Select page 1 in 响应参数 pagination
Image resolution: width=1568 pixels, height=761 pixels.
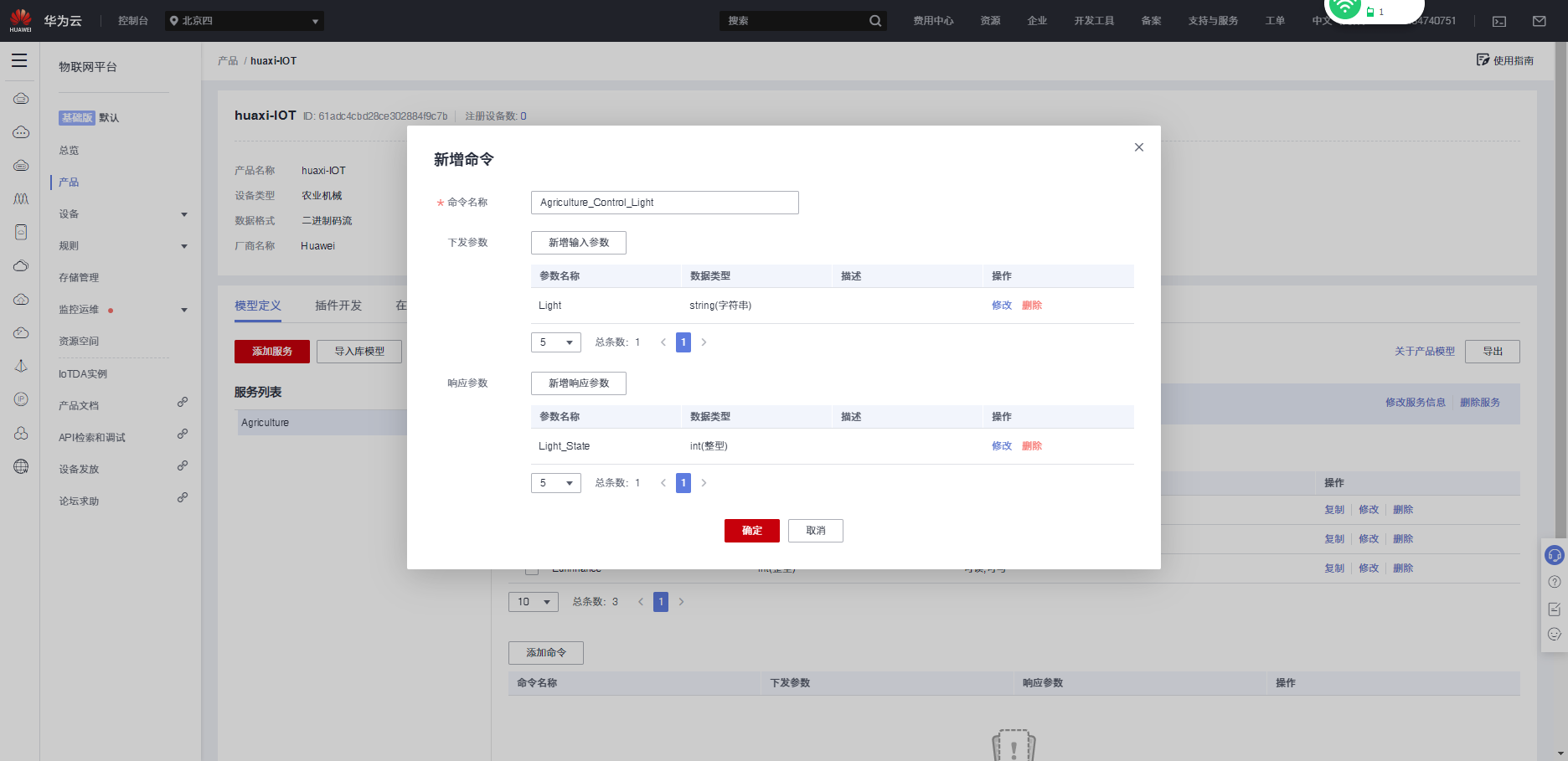(x=683, y=483)
